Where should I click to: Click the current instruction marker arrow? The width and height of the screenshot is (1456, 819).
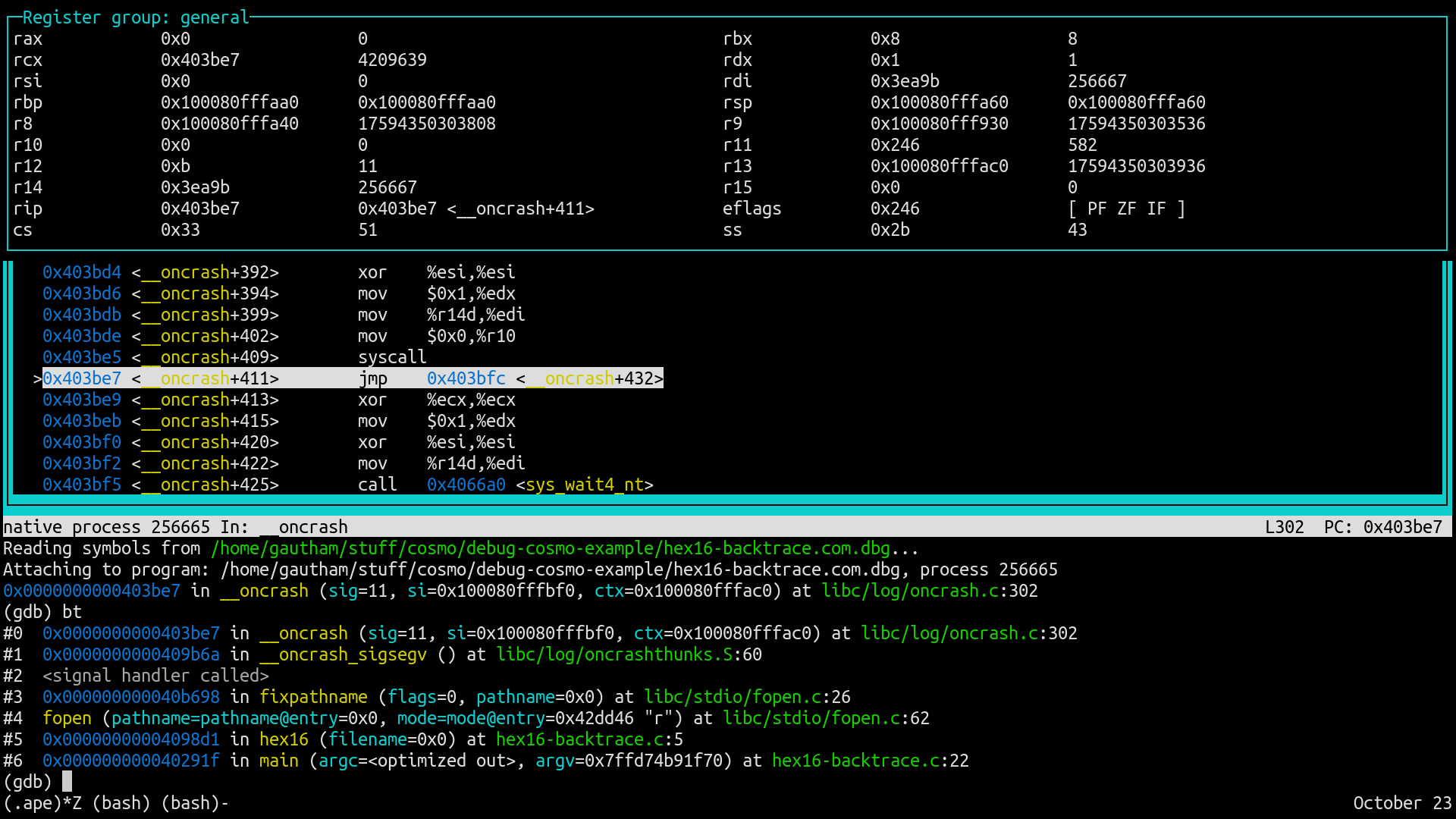click(x=37, y=378)
